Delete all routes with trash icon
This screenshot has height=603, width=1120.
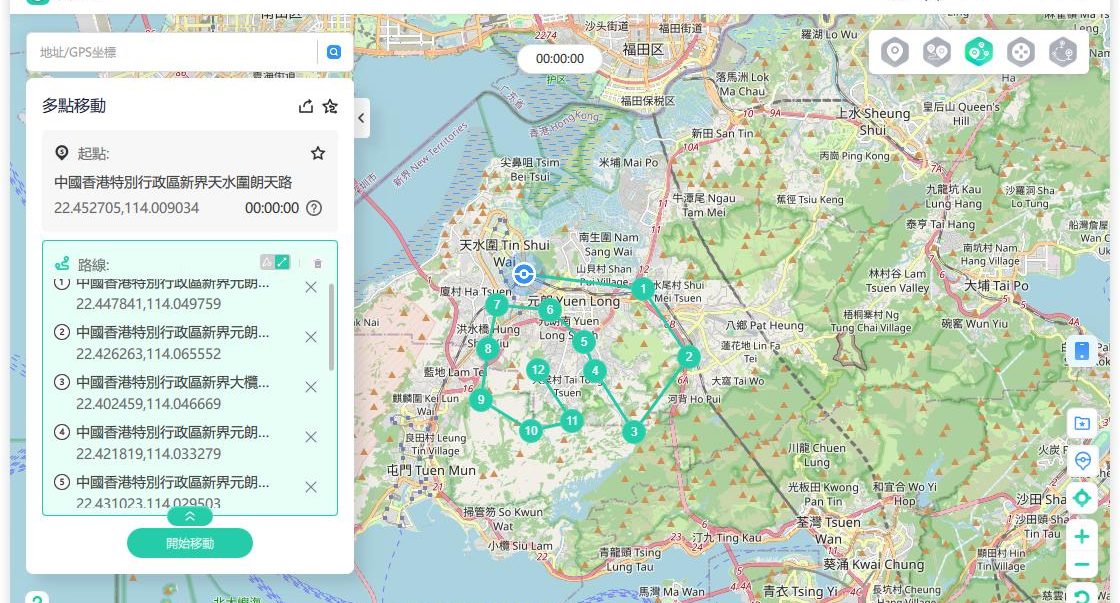318,263
